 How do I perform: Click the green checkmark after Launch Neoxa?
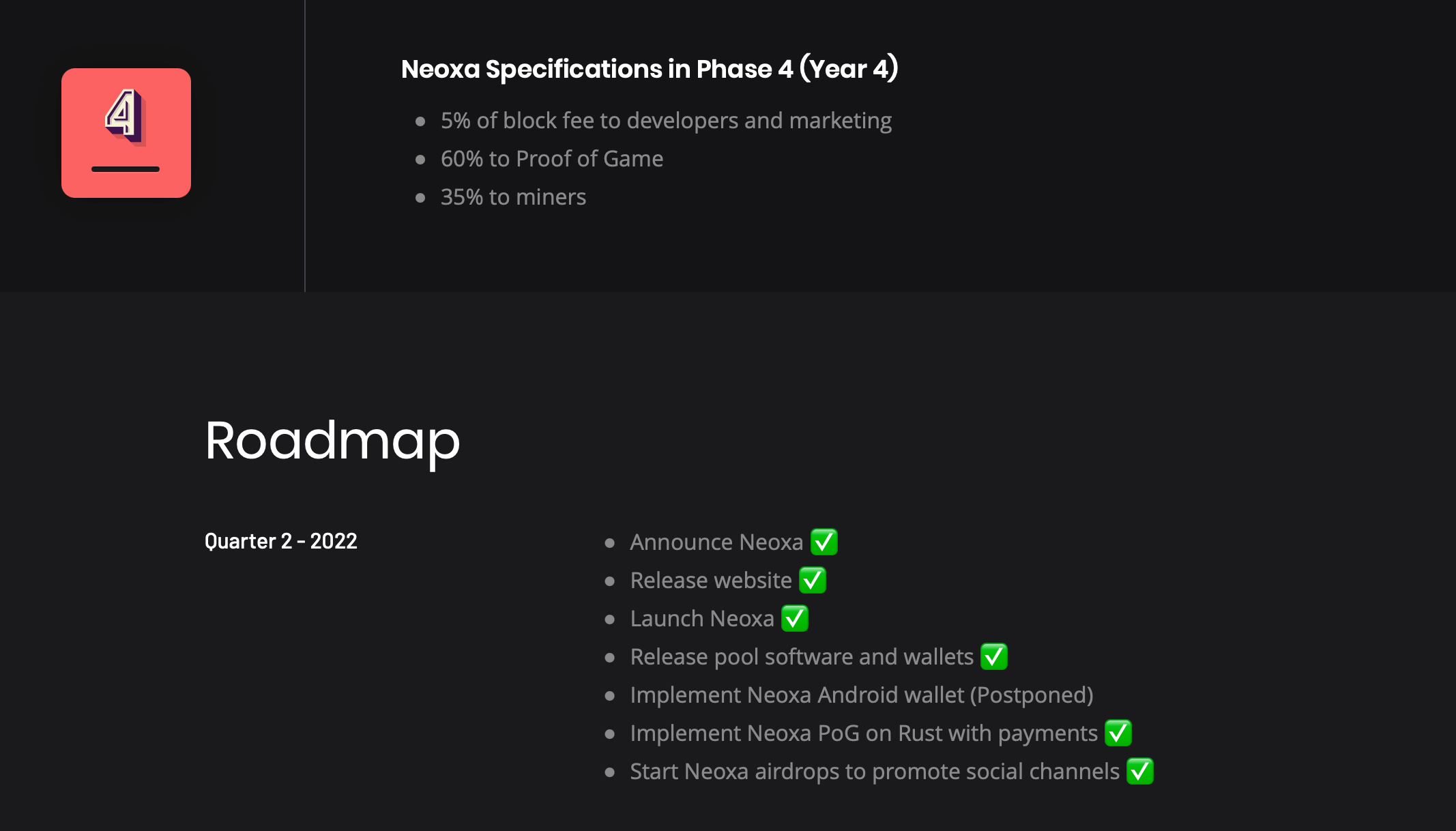[795, 618]
